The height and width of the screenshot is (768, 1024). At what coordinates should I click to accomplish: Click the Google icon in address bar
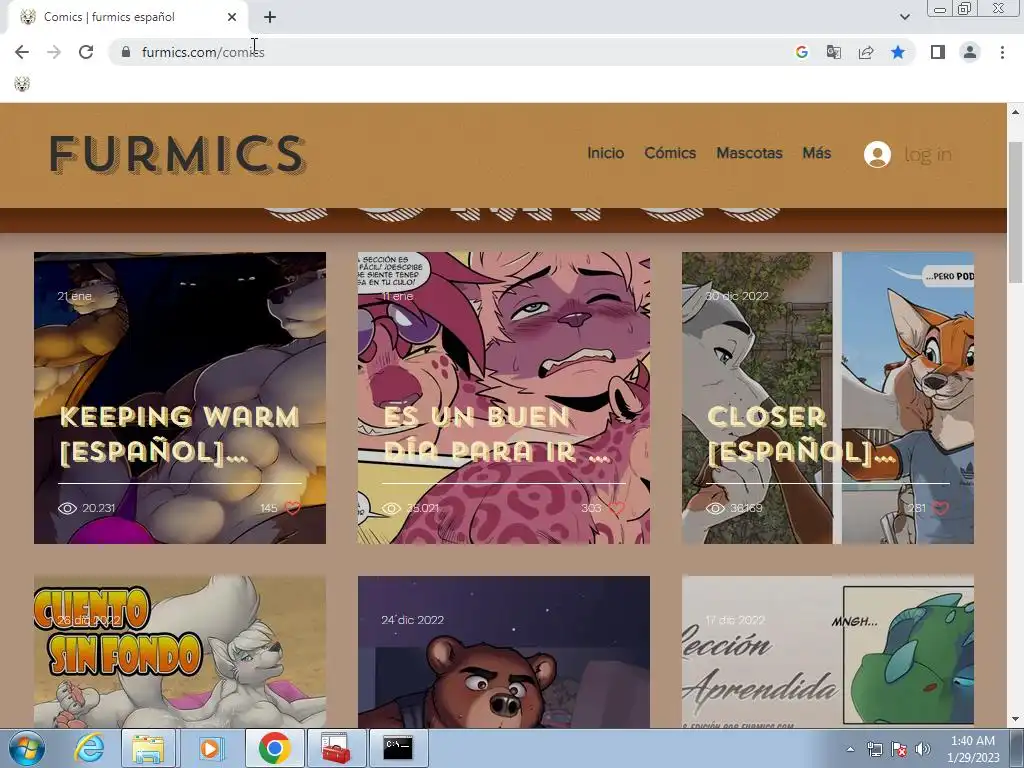801,52
